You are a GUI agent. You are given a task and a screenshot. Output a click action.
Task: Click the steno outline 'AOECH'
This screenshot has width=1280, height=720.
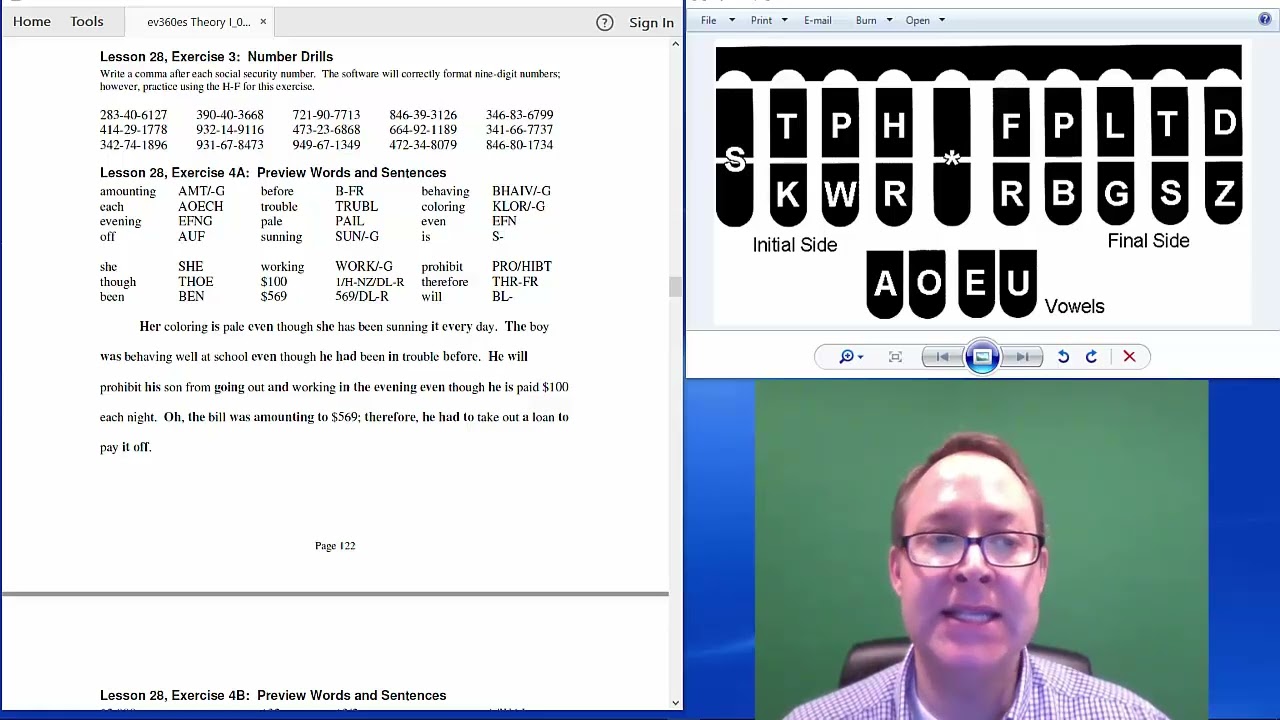point(200,206)
